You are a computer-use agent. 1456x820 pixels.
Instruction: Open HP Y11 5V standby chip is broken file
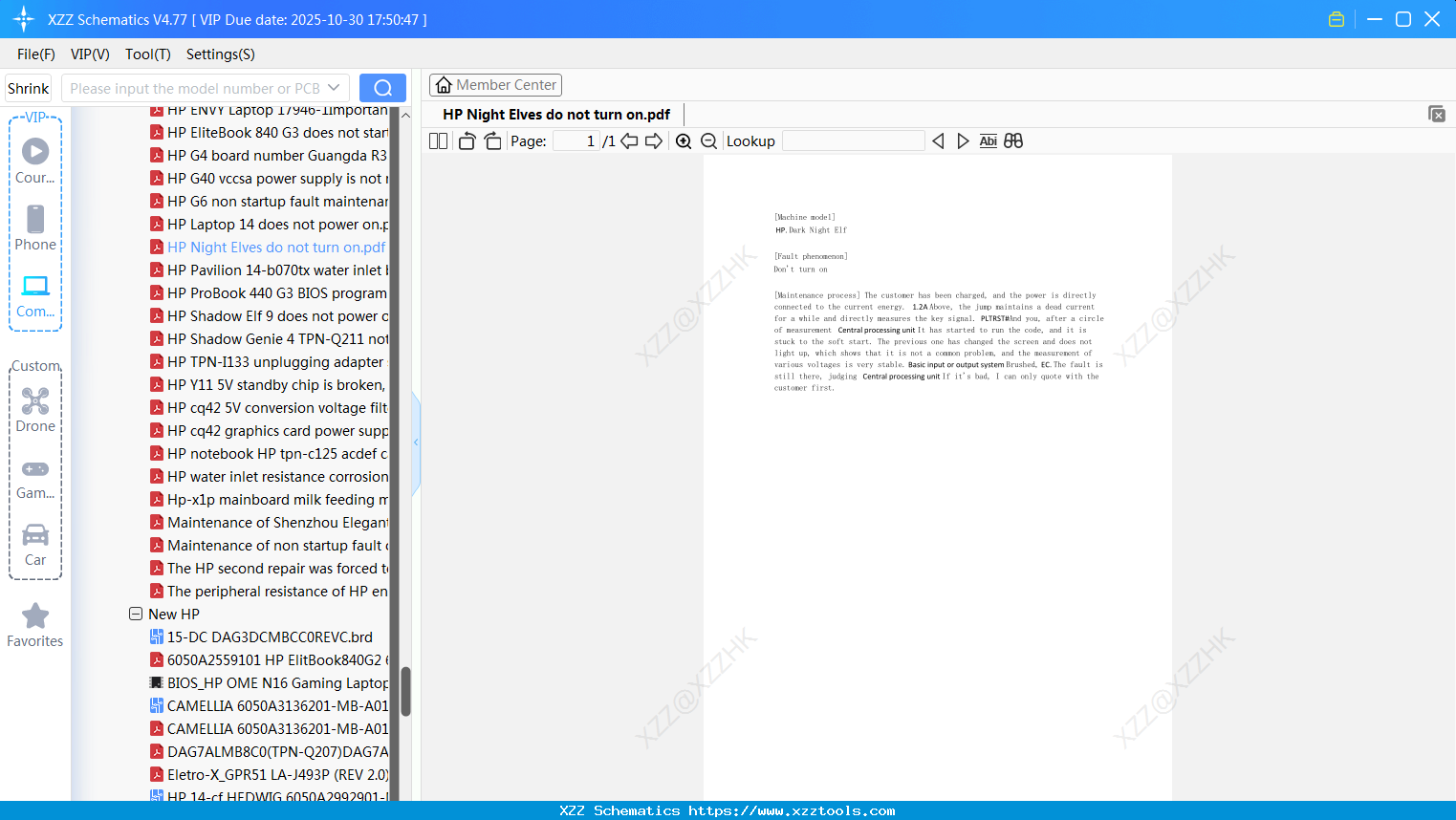click(x=269, y=385)
